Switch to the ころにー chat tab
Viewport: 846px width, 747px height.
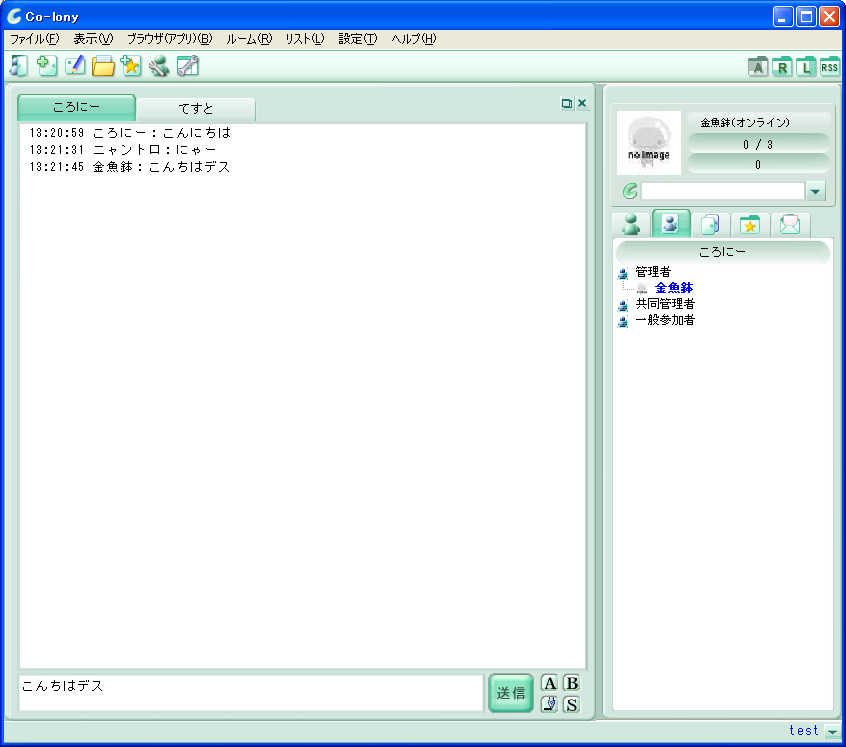pos(76,107)
